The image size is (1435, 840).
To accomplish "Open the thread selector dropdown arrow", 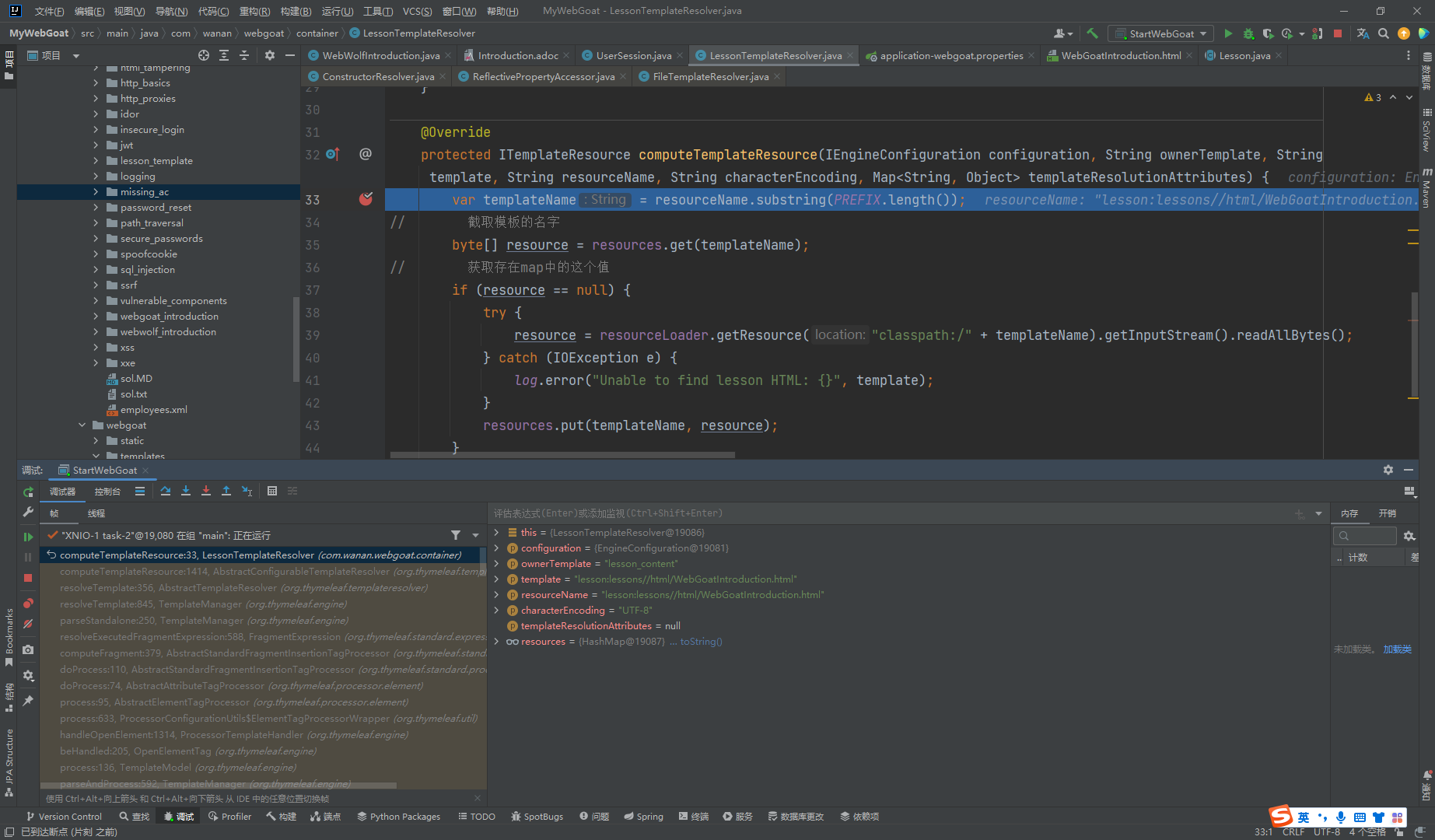I will [475, 535].
